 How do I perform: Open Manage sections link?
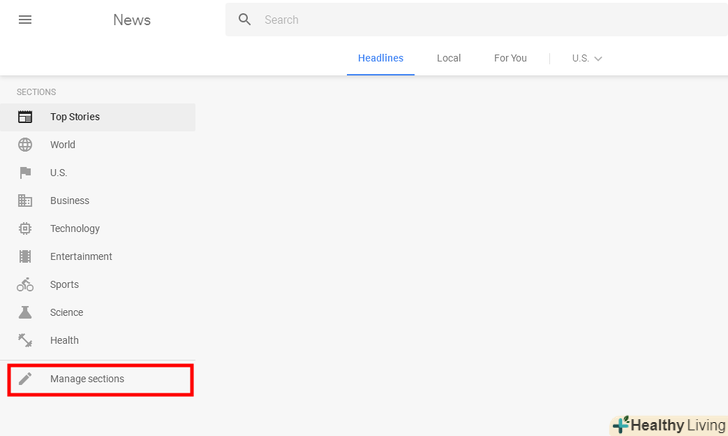click(x=87, y=379)
